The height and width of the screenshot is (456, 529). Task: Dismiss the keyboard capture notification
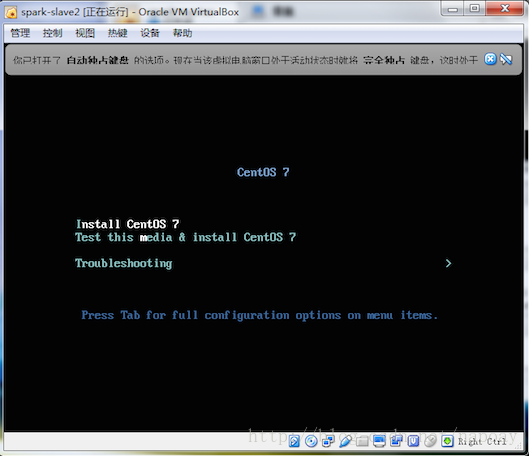(490, 59)
